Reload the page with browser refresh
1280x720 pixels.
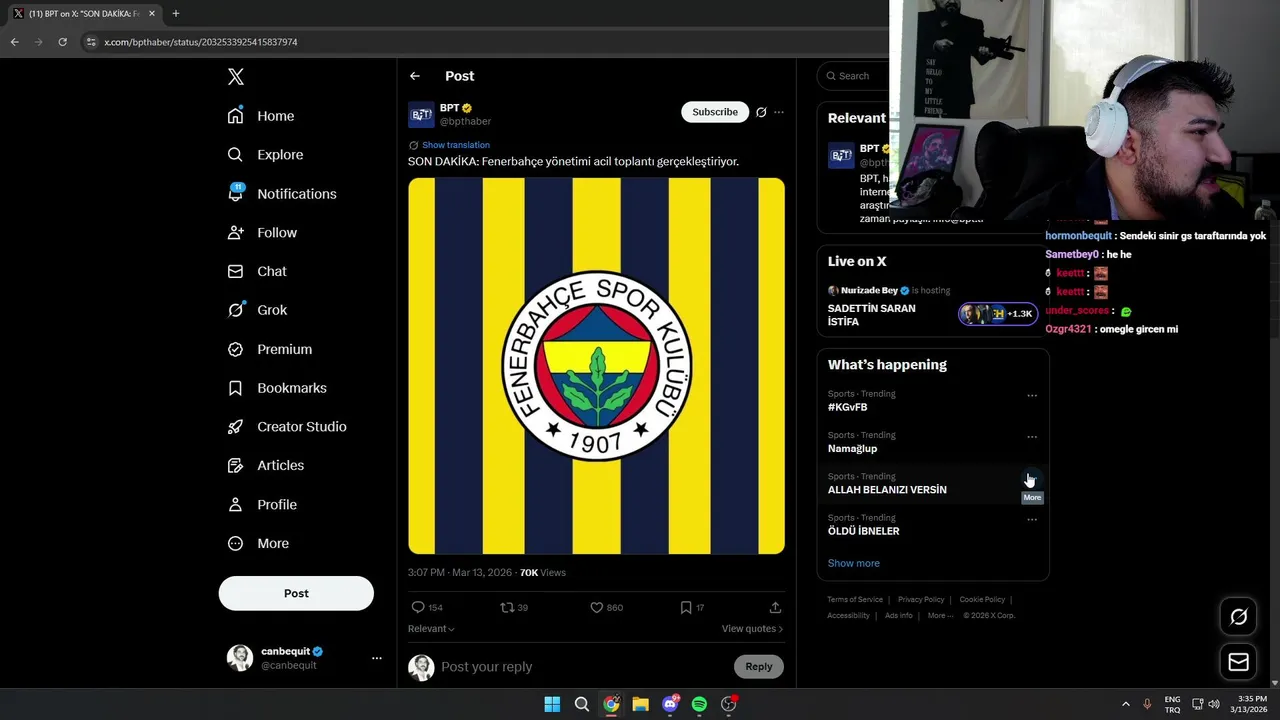coord(62,42)
